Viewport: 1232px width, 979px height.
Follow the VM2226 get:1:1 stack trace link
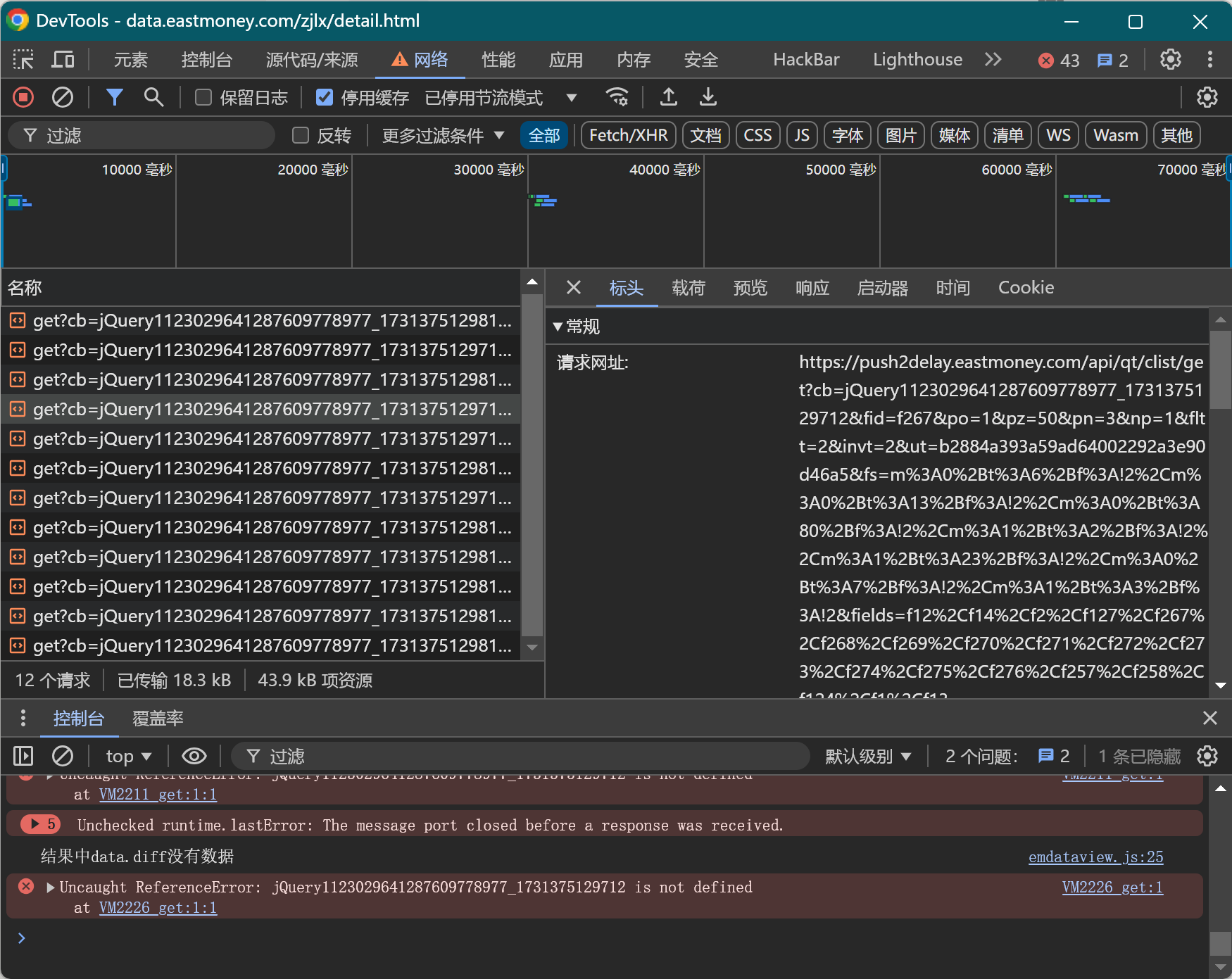point(158,907)
